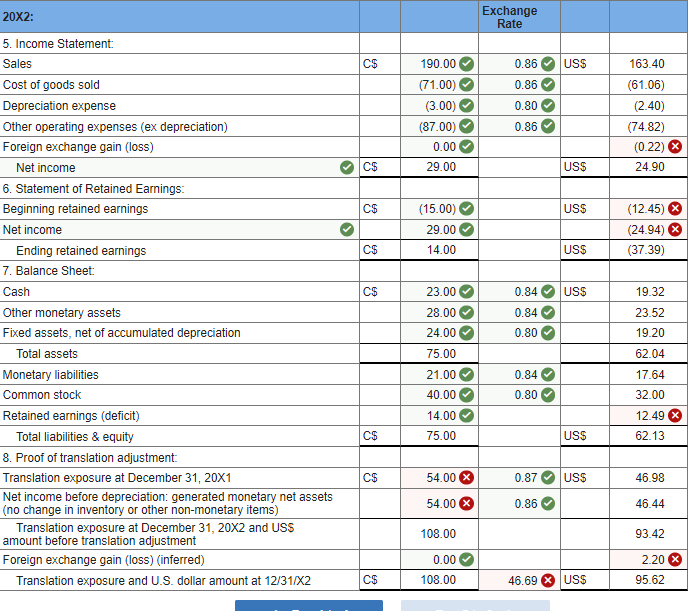697x611 pixels.
Task: Click check icon next to Depreciation expense (3.00)
Action: pos(466,106)
